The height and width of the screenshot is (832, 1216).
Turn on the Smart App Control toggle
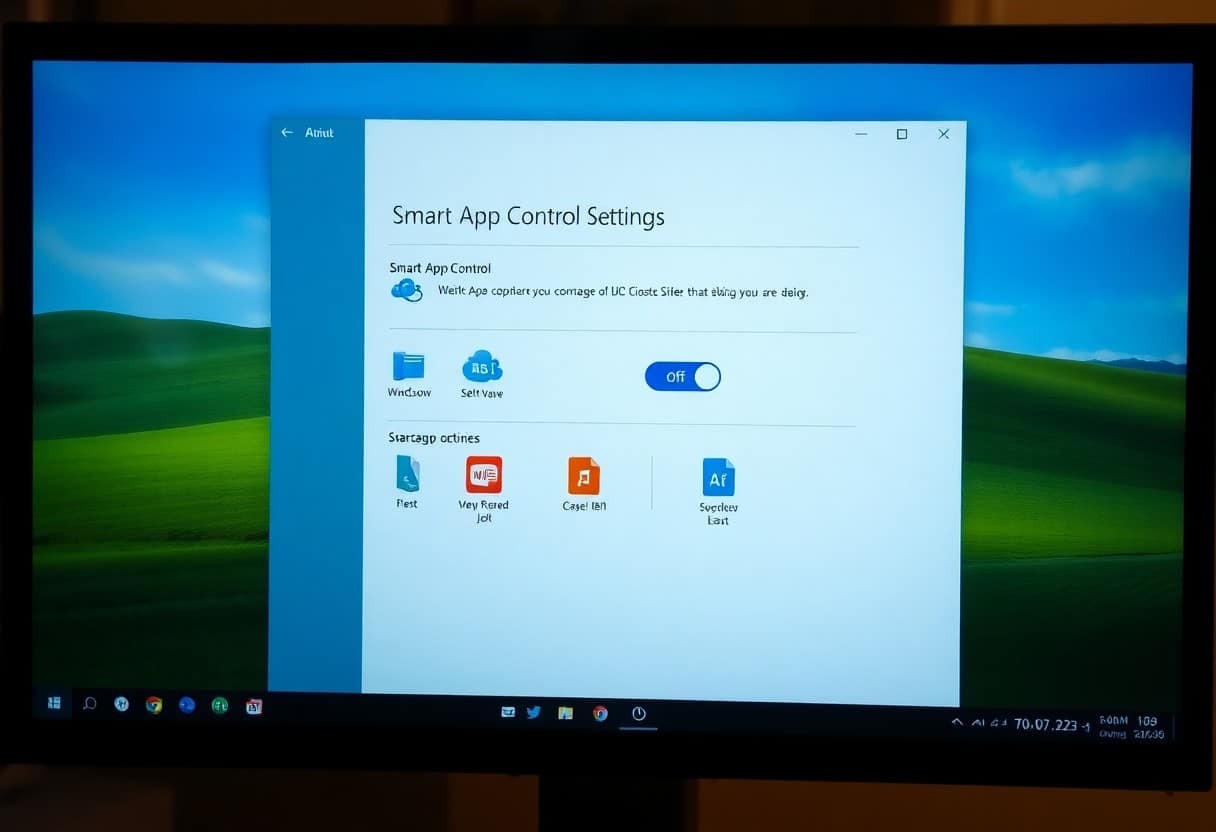click(x=683, y=376)
